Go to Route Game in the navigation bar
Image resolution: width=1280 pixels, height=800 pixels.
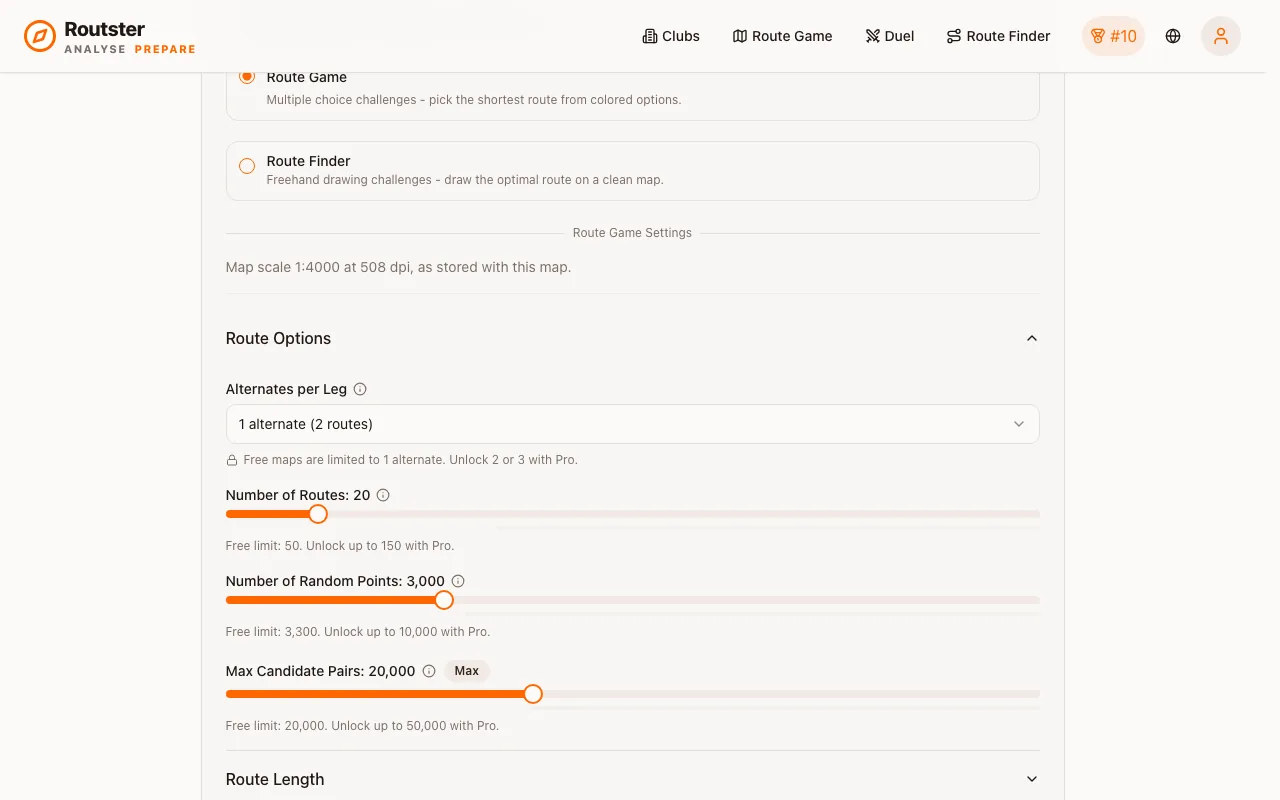(x=782, y=36)
